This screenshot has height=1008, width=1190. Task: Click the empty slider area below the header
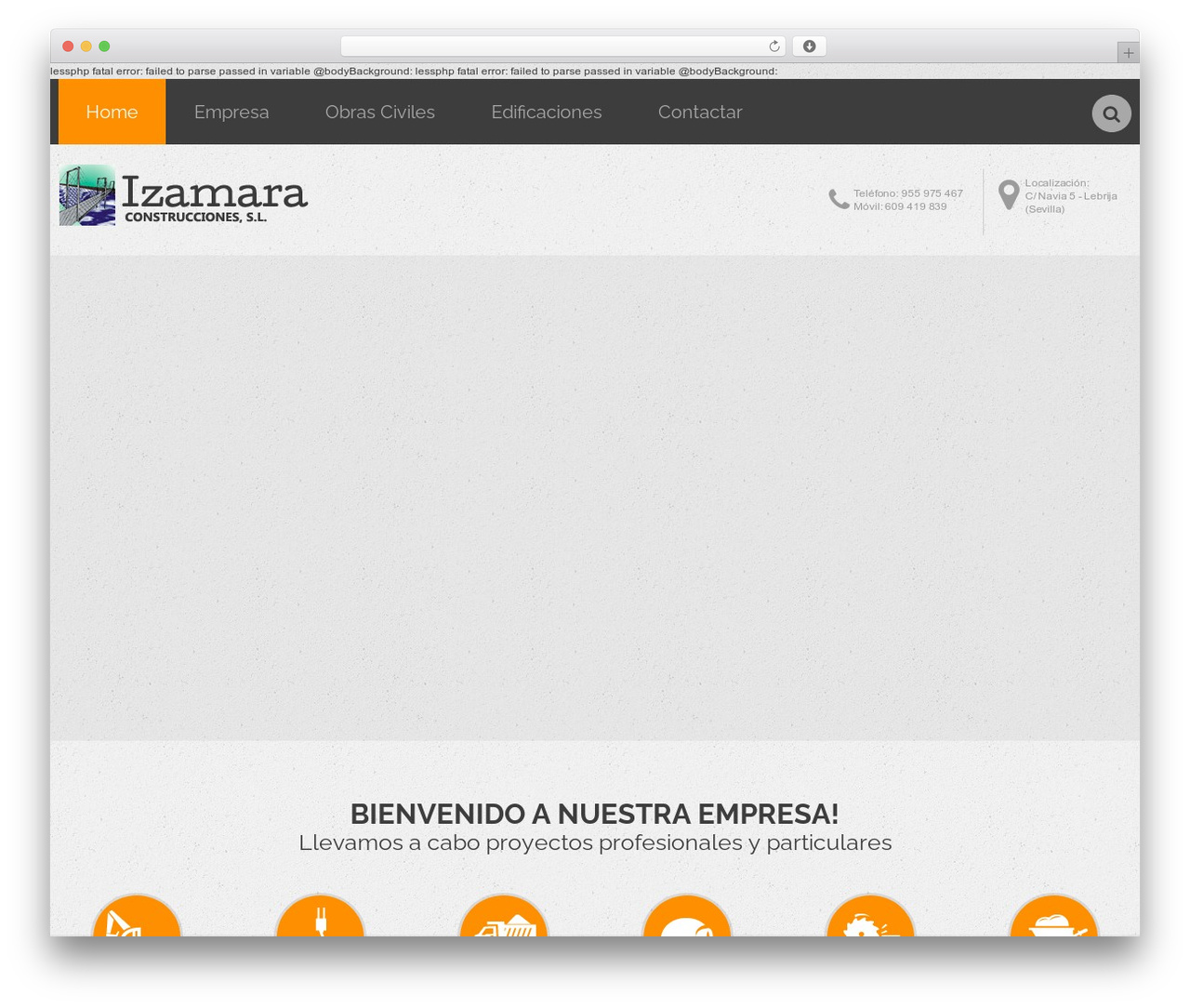(x=595, y=498)
